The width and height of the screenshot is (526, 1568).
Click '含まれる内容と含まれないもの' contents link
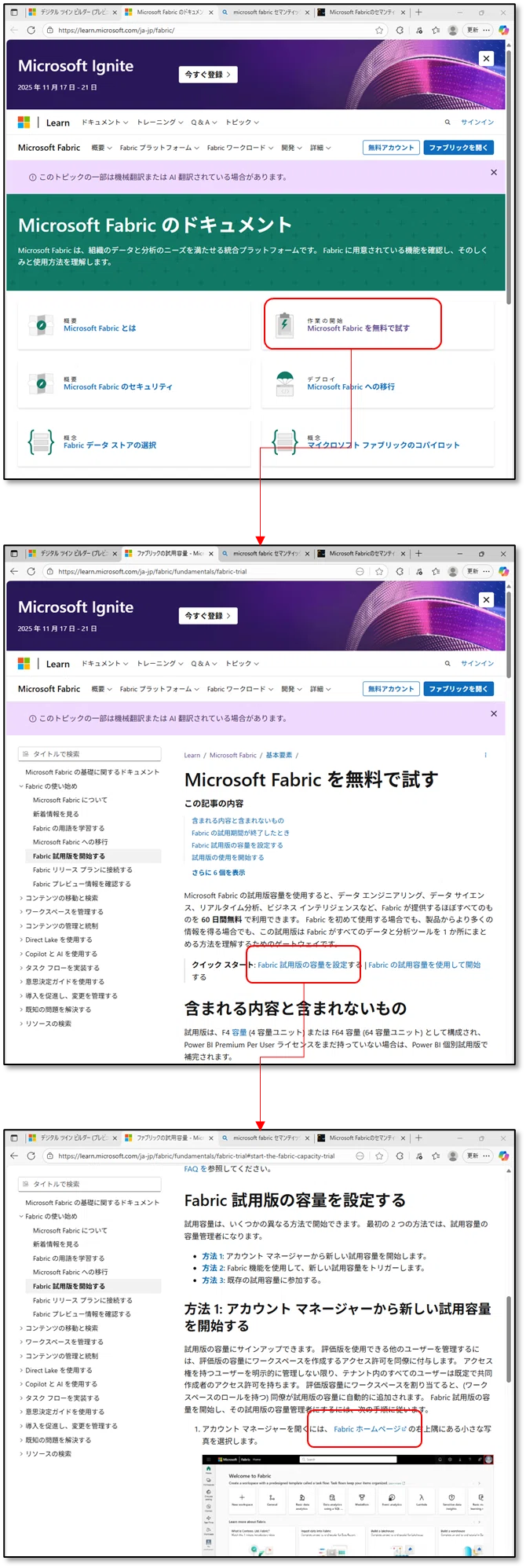238,820
